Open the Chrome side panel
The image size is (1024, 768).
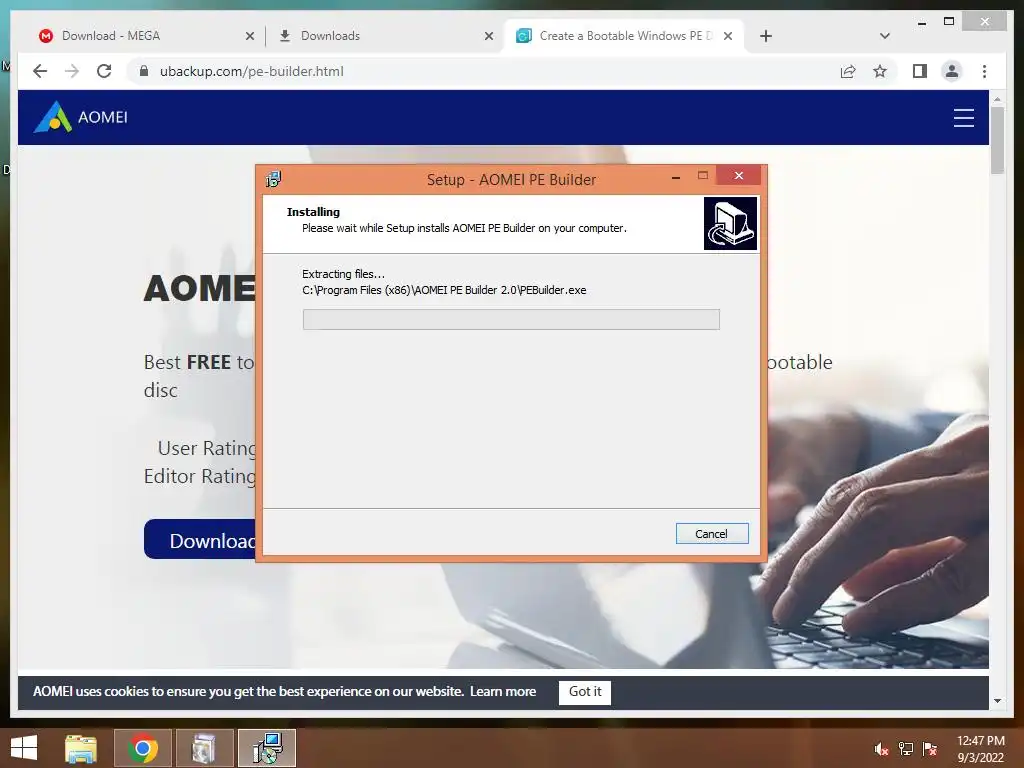920,71
